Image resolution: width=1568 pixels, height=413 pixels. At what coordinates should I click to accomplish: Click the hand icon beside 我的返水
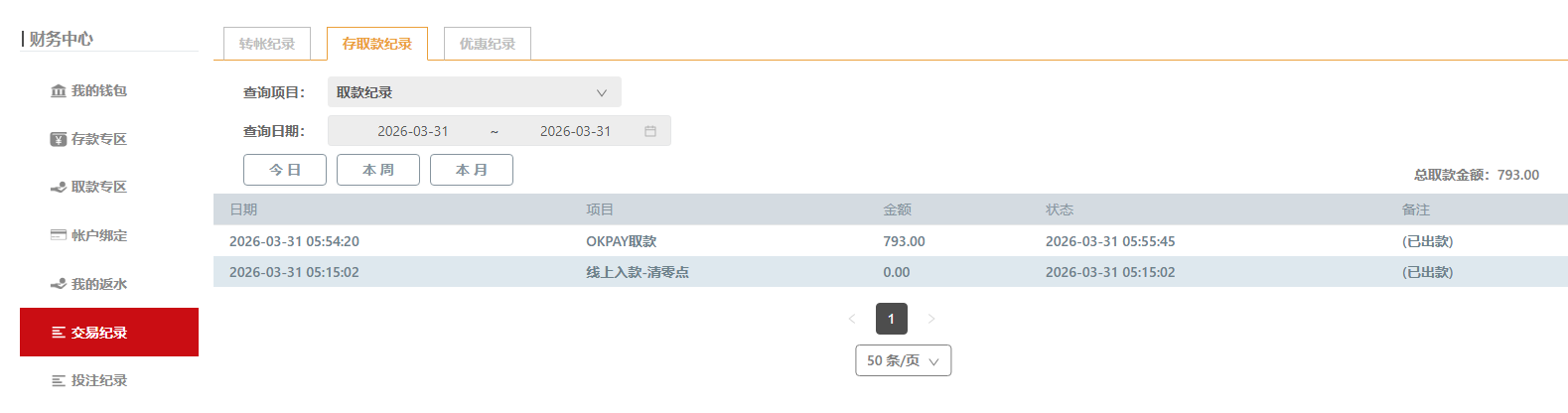tap(59, 284)
